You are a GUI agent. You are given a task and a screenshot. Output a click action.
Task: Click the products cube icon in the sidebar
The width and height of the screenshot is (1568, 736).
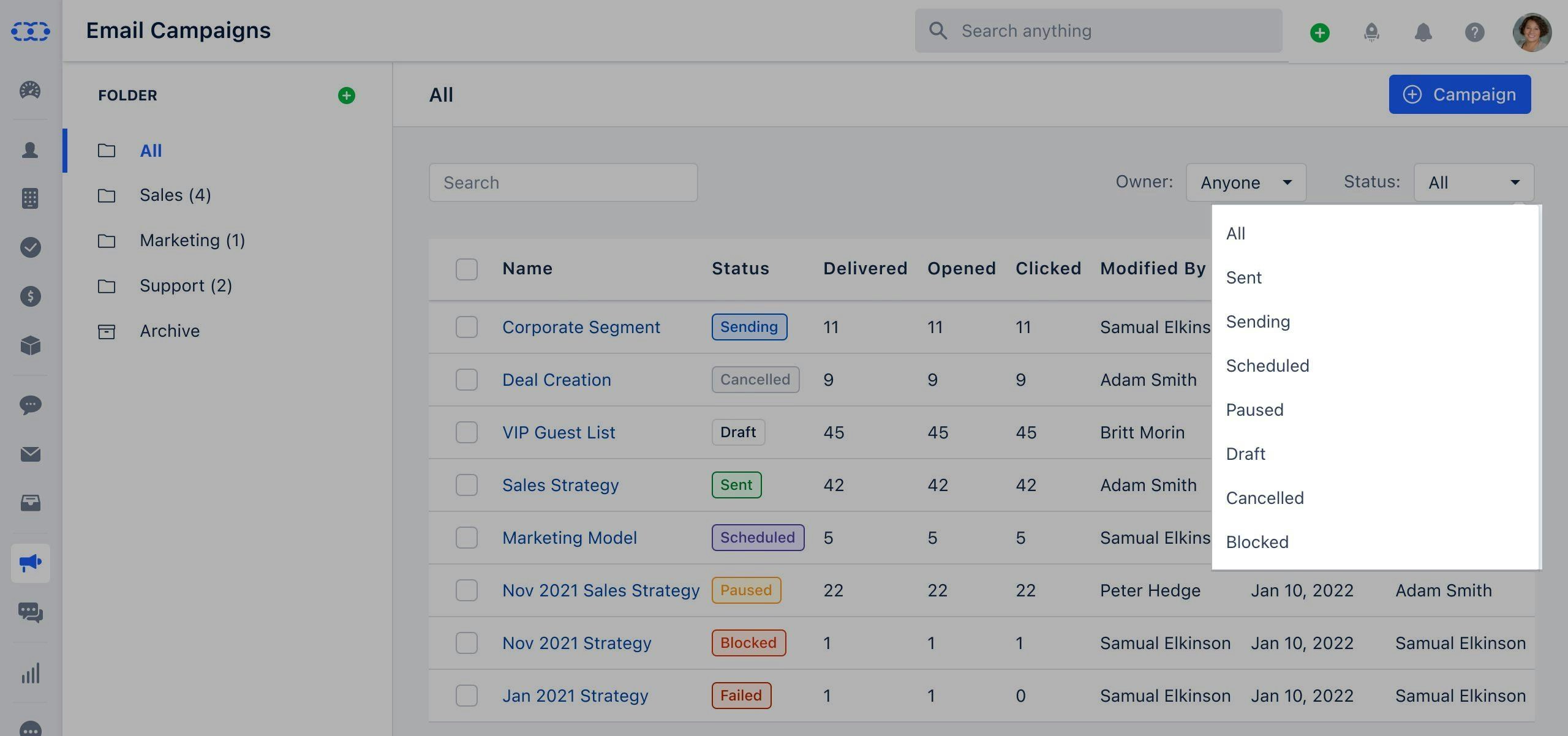[30, 345]
